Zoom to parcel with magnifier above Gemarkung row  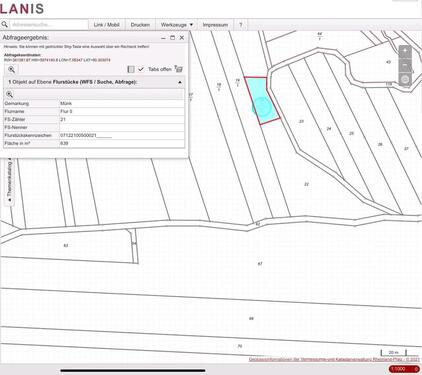(9, 94)
